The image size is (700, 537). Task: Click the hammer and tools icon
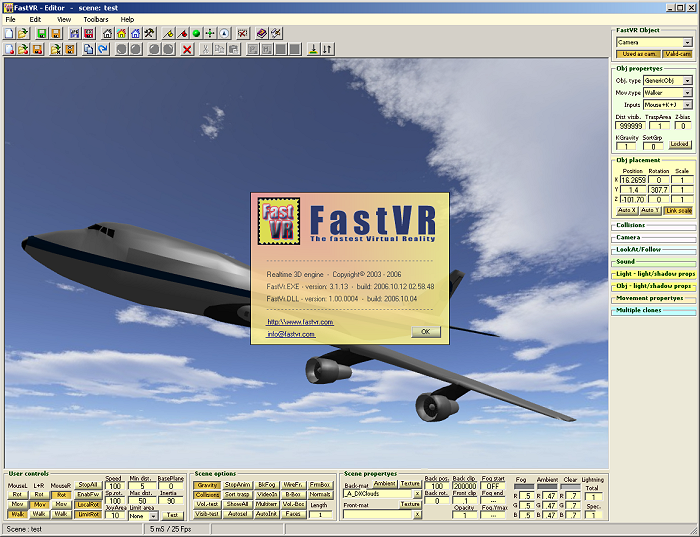pyautogui.click(x=150, y=33)
